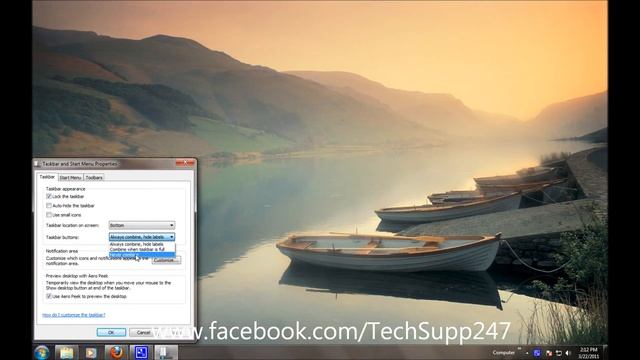Image resolution: width=640 pixels, height=360 pixels.
Task: Launch Windows Media Player from taskbar
Action: coord(91,353)
